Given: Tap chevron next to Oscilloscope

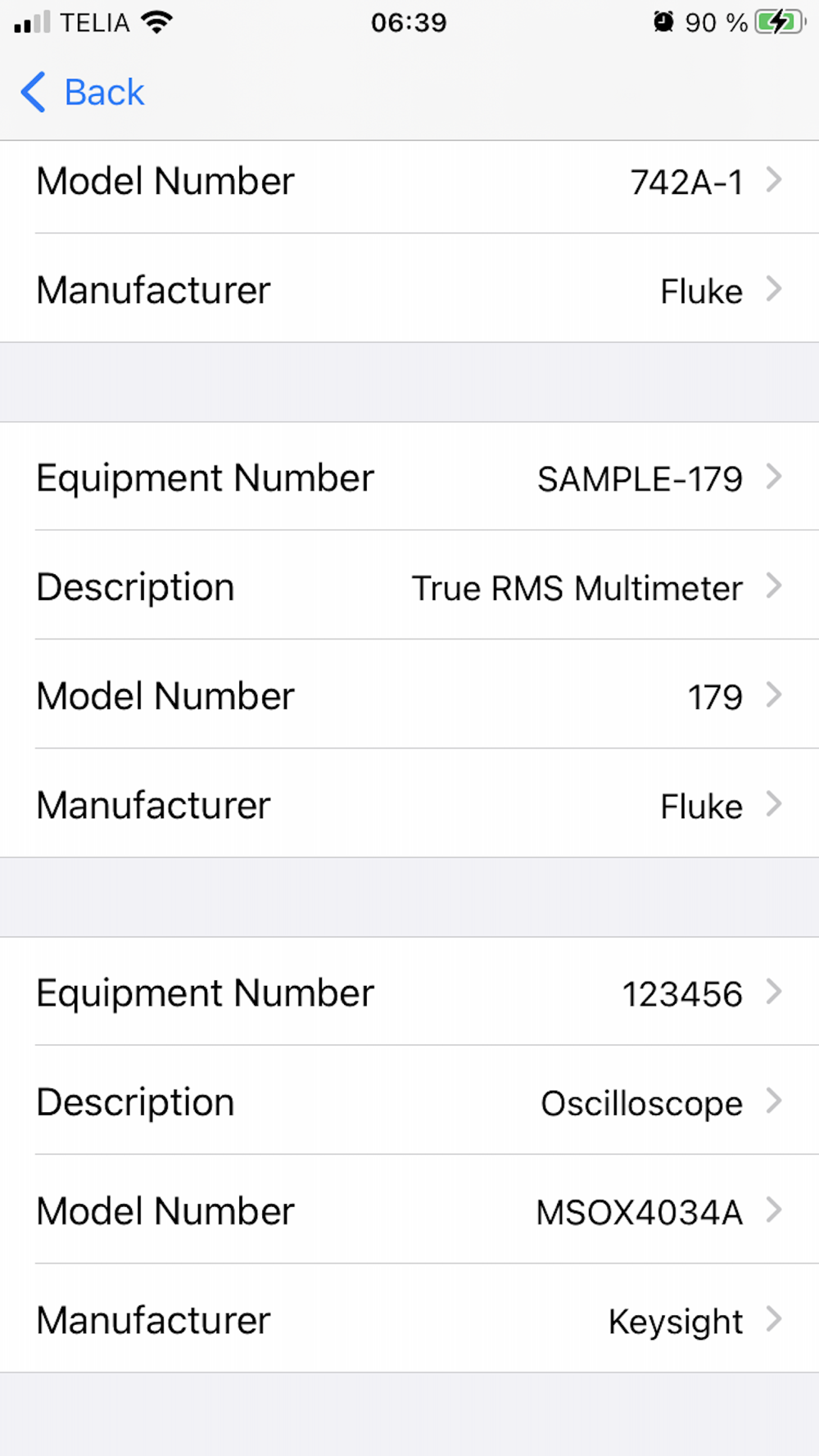Looking at the screenshot, I should (x=773, y=1101).
